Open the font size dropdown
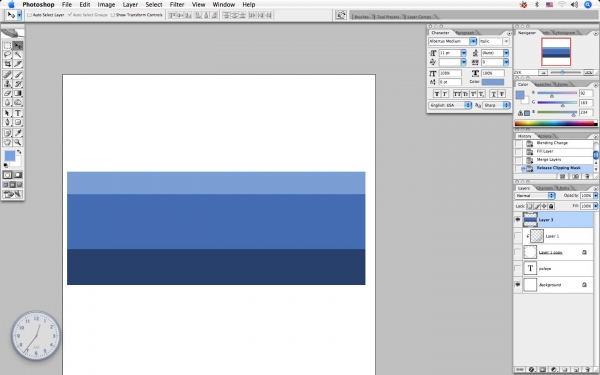The width and height of the screenshot is (600, 375). 463,53
